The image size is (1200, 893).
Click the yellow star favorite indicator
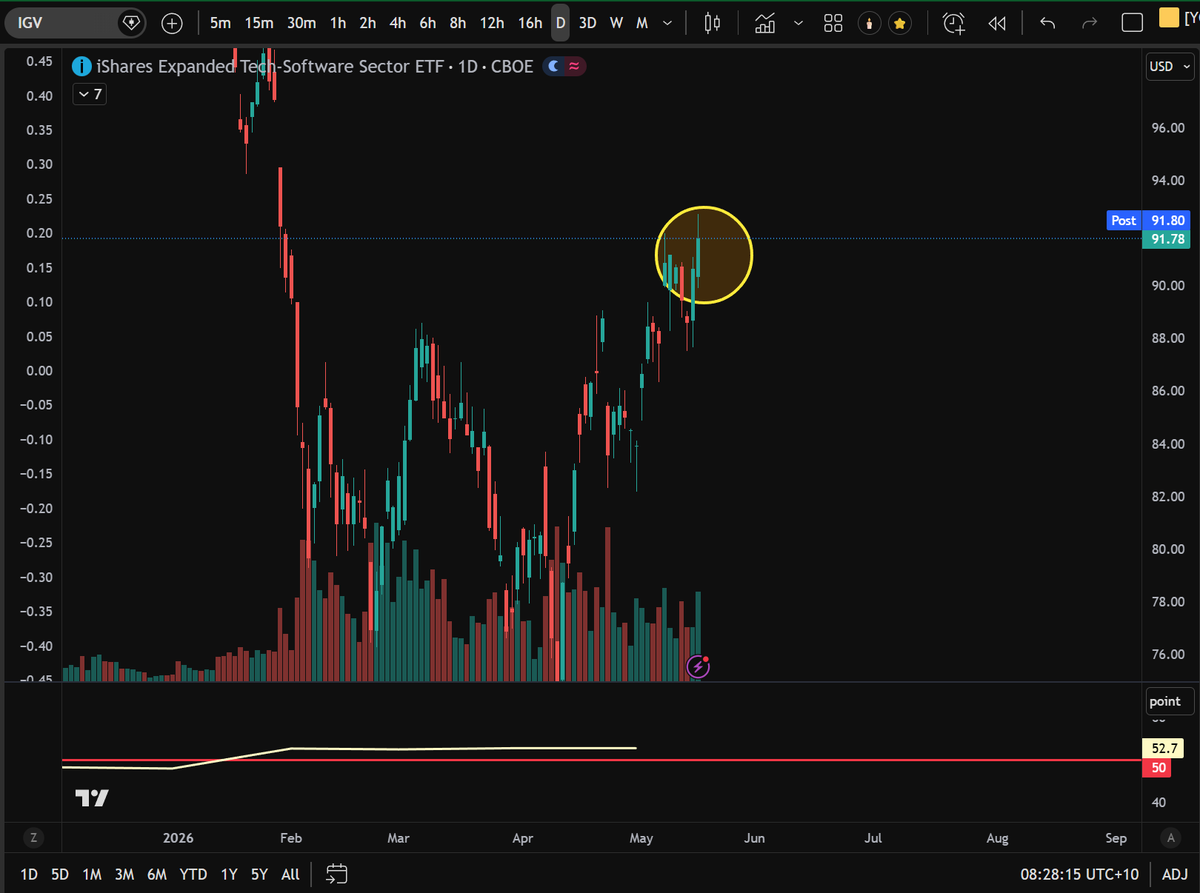click(x=899, y=22)
